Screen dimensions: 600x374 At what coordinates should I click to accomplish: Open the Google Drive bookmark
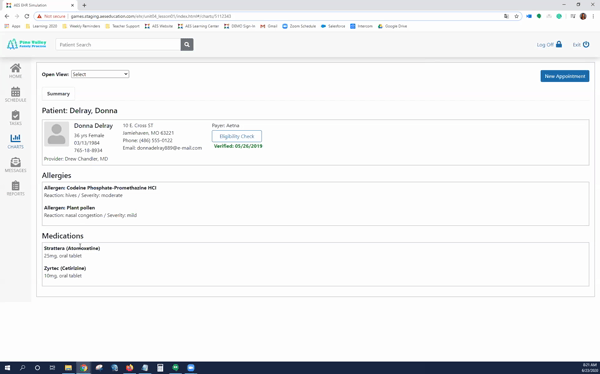tap(392, 26)
